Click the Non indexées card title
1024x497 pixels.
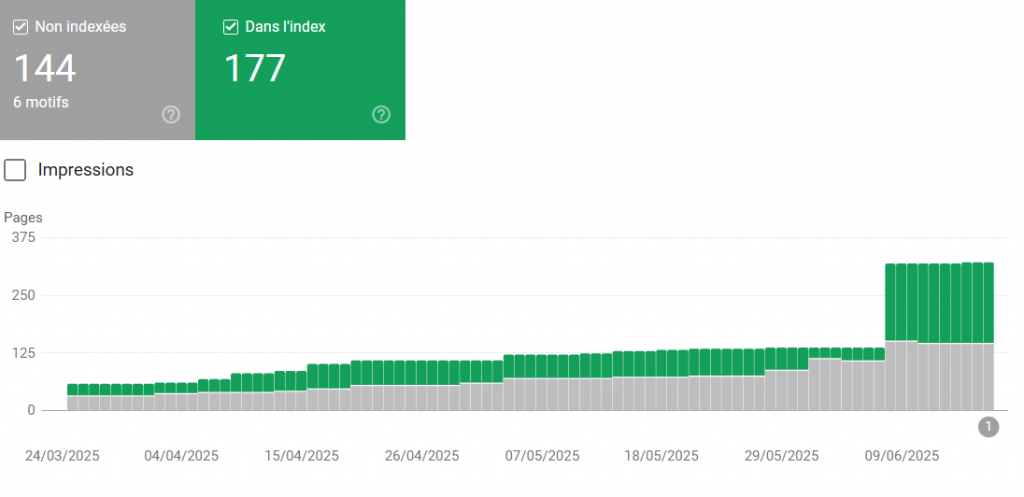click(x=80, y=27)
